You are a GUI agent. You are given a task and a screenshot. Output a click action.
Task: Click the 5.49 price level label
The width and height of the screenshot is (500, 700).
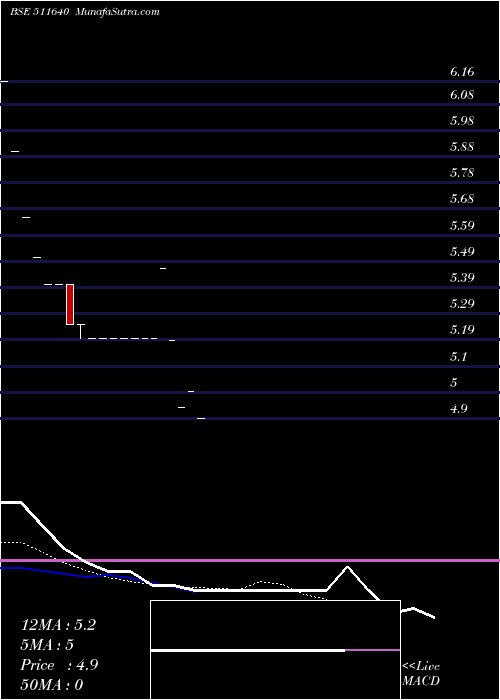pos(462,252)
